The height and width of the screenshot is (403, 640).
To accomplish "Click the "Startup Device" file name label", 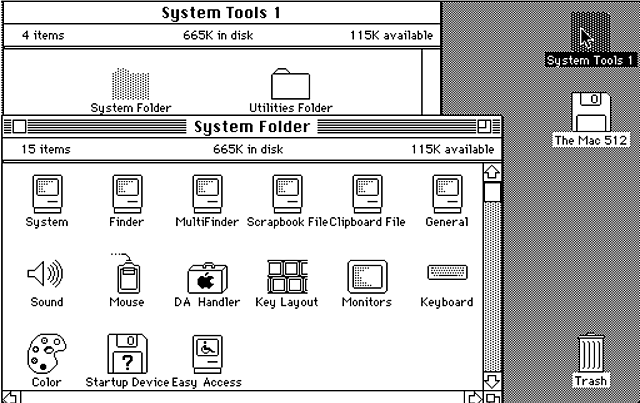I will click(x=127, y=382).
